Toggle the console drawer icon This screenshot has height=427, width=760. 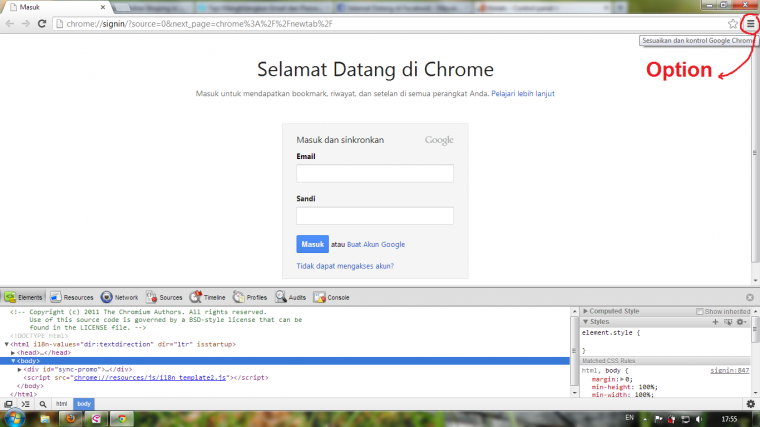coord(25,404)
